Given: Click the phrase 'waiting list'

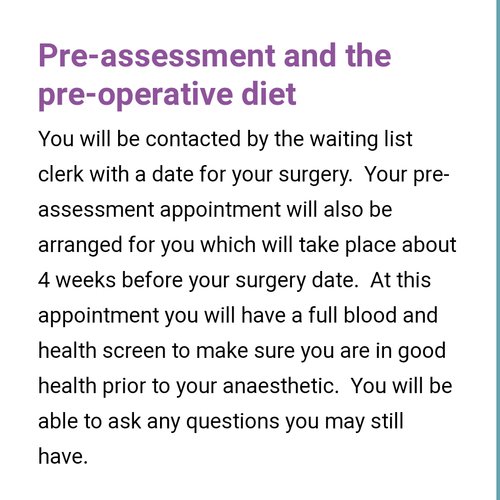Looking at the screenshot, I should 361,139.
